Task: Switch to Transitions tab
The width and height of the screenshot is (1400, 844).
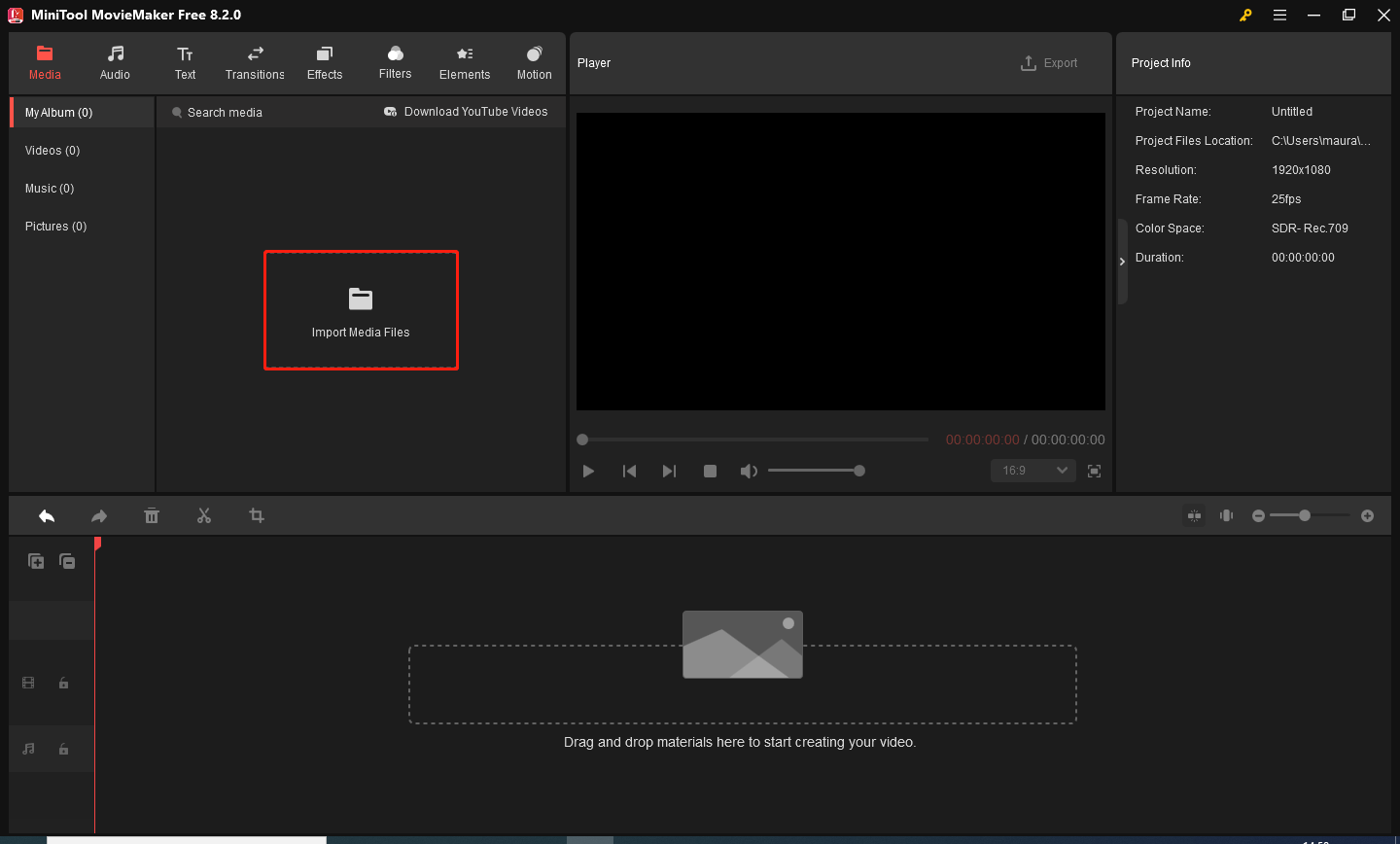Action: coord(255,63)
